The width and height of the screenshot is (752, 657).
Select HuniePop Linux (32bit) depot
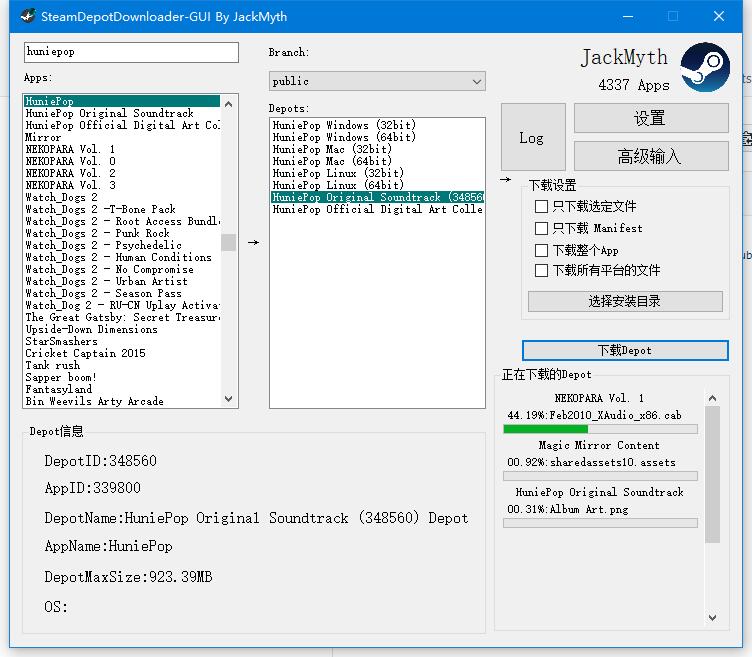point(377,173)
